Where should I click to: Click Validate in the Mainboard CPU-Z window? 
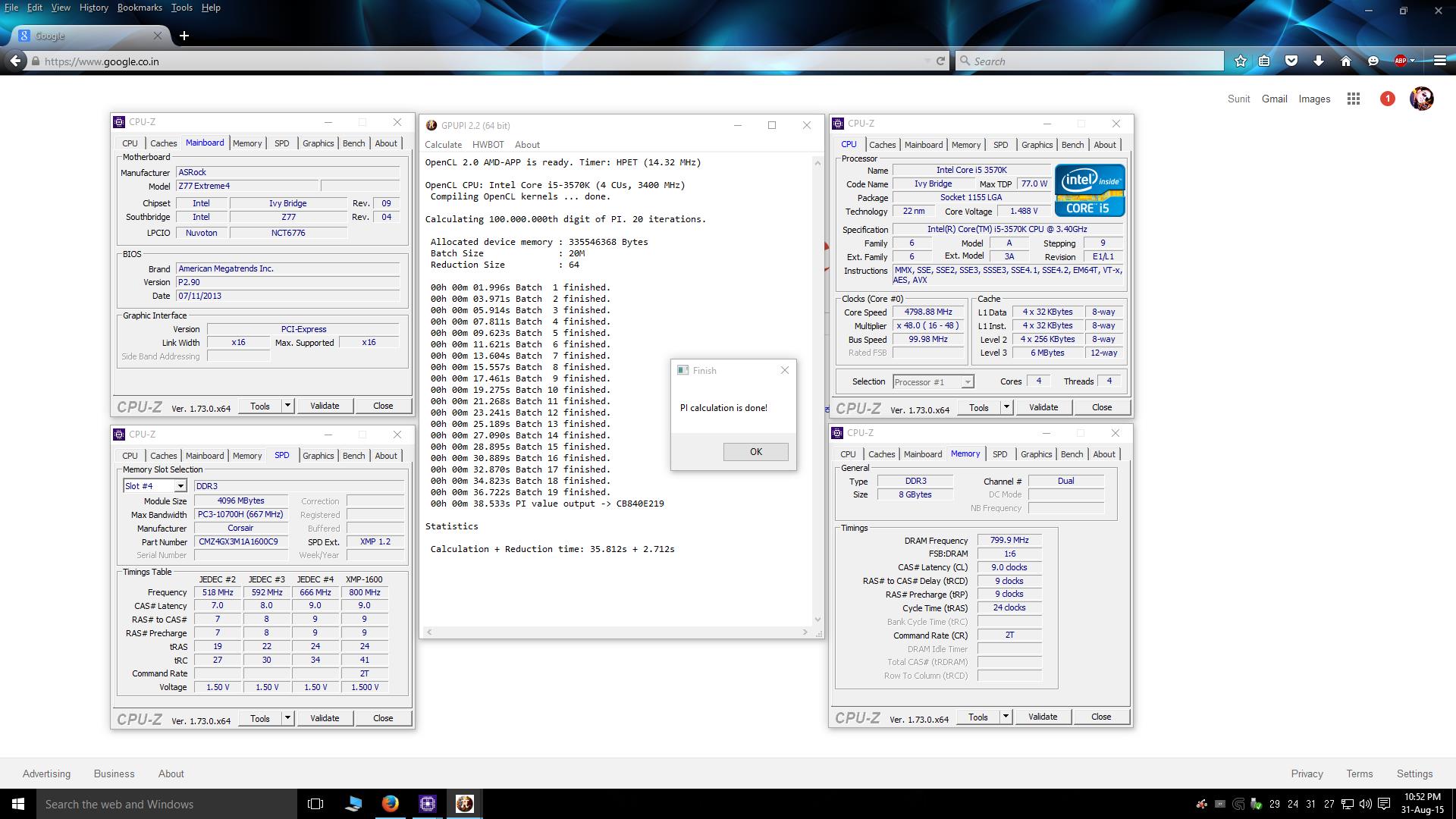click(325, 406)
